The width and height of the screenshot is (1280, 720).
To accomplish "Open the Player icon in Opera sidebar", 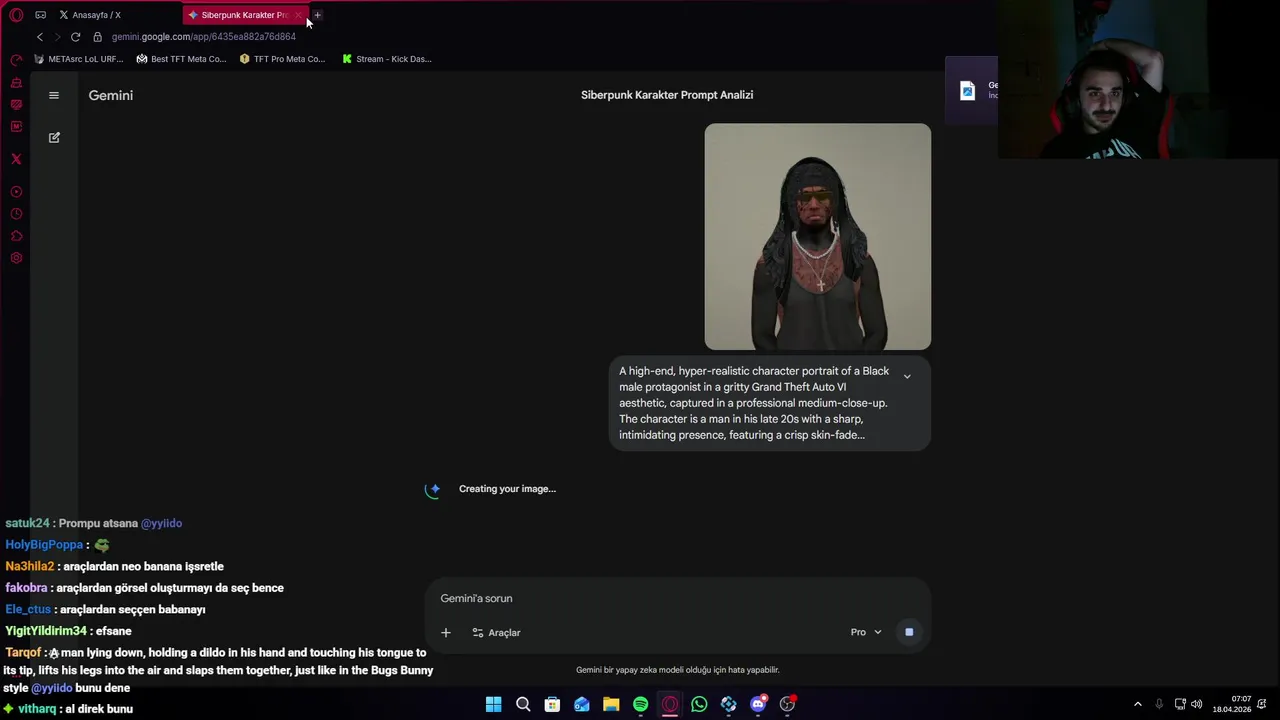I will [16, 192].
